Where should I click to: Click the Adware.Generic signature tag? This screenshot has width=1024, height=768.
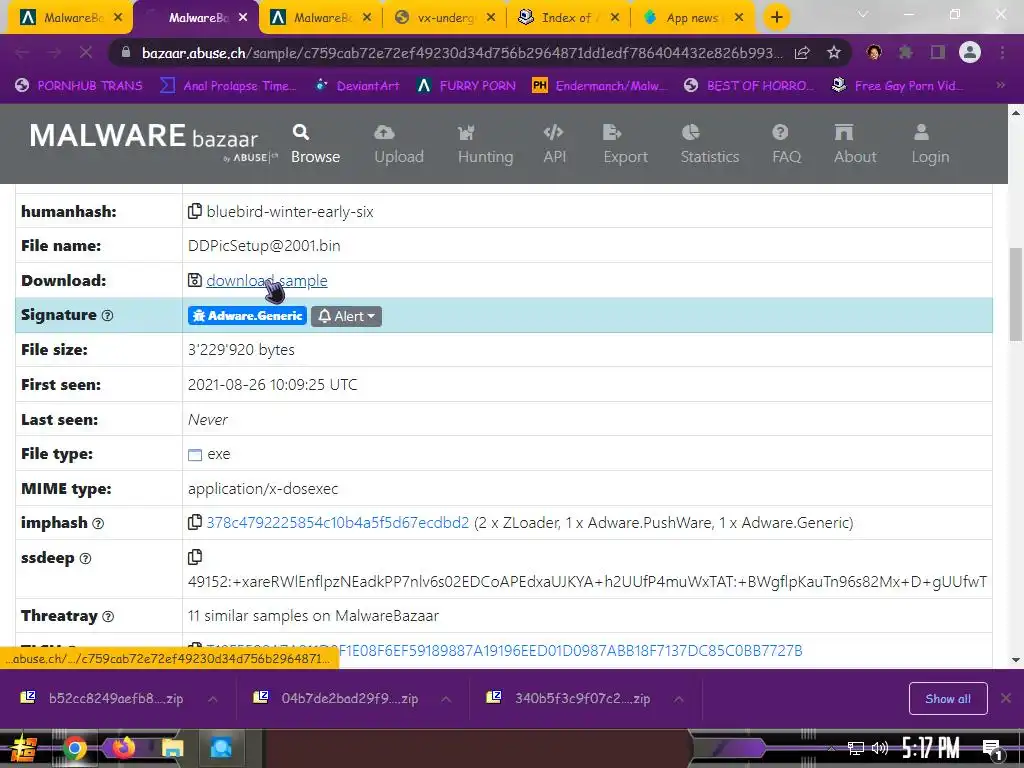point(247,316)
